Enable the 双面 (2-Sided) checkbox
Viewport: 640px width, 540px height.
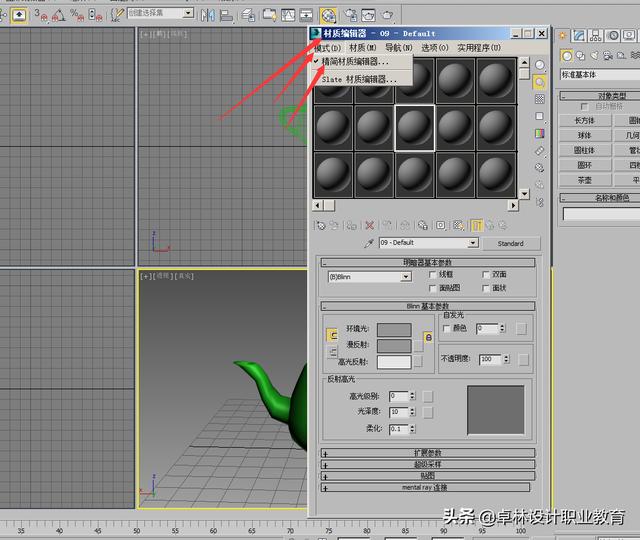click(486, 275)
